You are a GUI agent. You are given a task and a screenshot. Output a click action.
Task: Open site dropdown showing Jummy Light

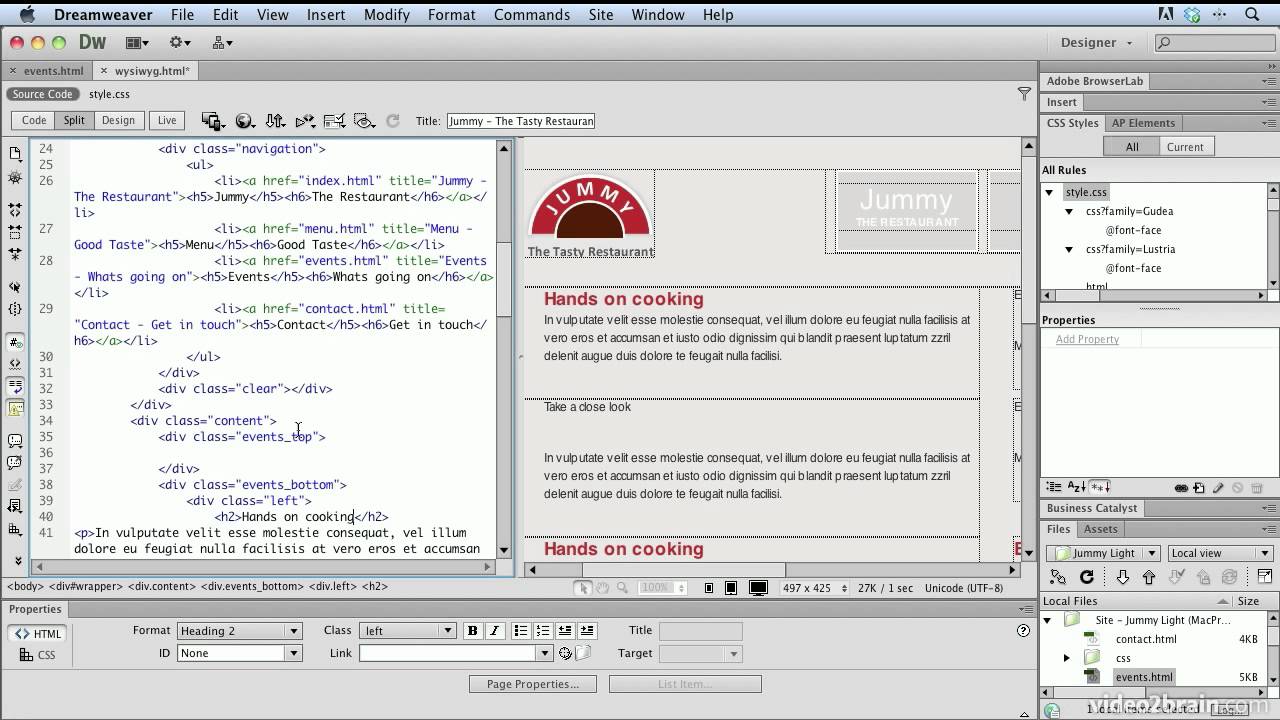(x=1103, y=553)
